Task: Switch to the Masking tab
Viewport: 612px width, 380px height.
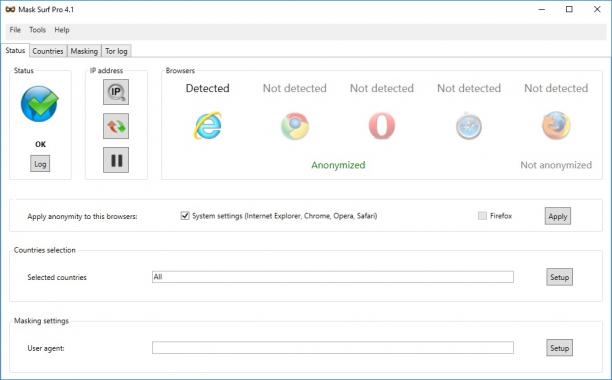Action: coord(84,51)
